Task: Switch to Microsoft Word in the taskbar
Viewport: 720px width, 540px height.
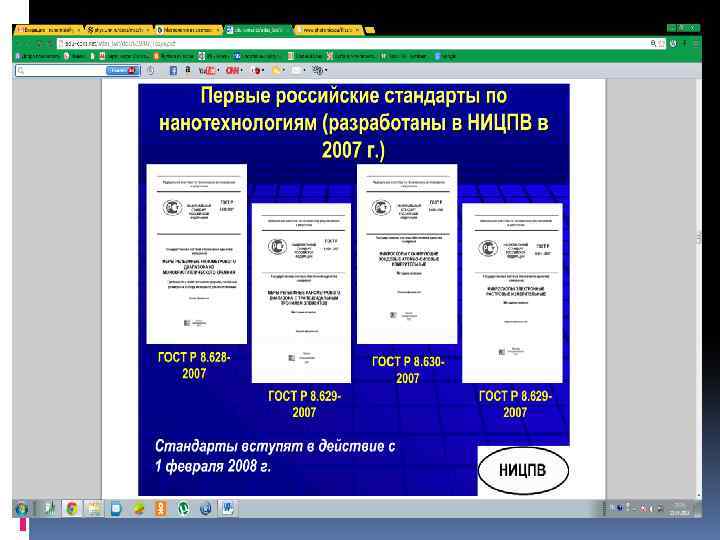Action: click(228, 508)
